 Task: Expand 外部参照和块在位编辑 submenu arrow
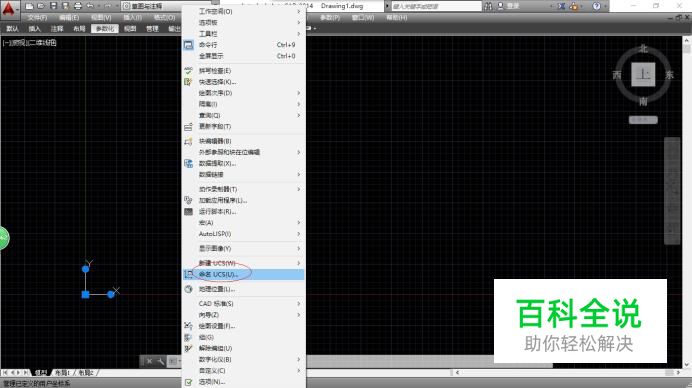(299, 152)
